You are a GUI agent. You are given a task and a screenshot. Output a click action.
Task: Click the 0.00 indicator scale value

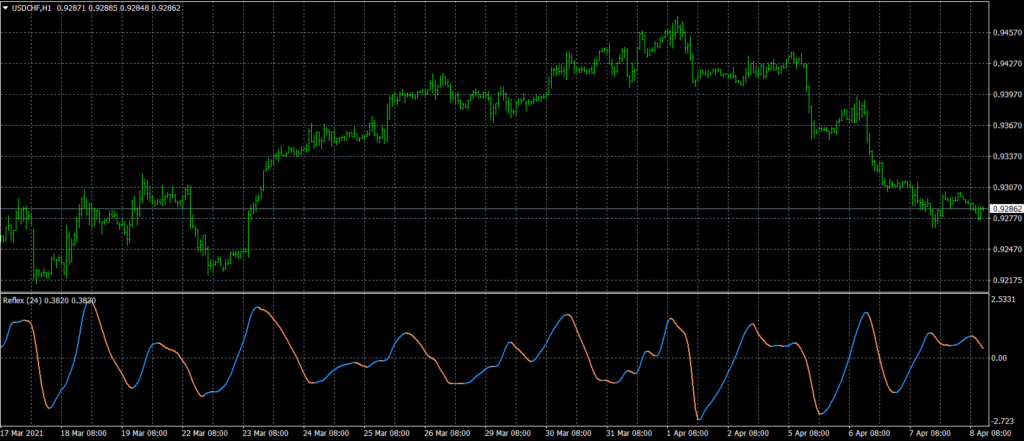tap(1000, 358)
